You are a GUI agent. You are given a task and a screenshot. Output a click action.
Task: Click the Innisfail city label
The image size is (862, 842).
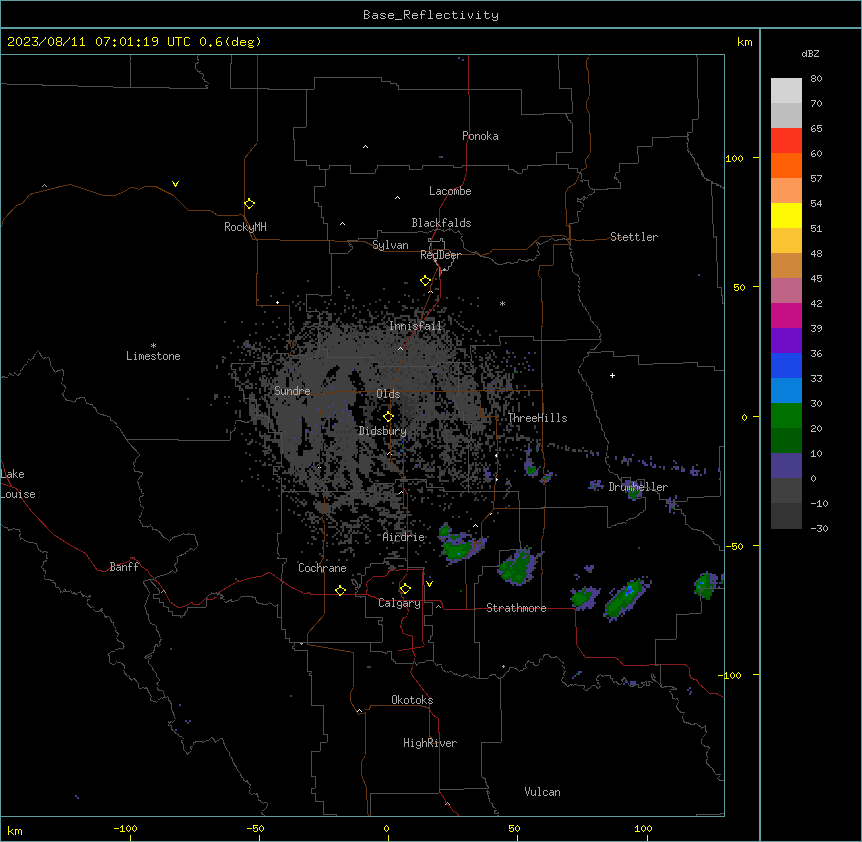[416, 326]
